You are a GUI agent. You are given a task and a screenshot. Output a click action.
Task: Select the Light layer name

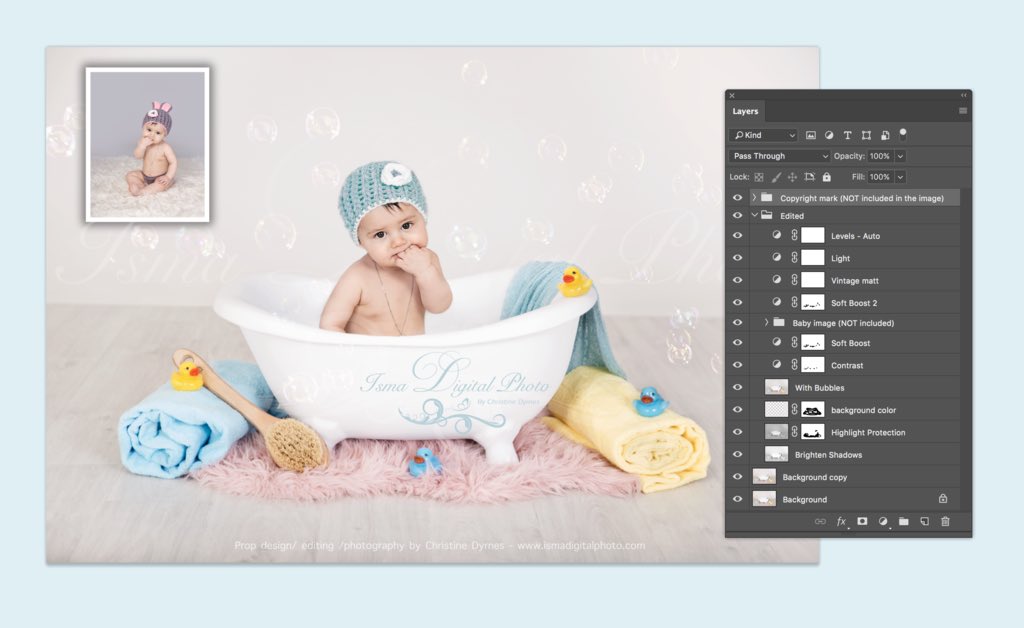click(x=840, y=259)
